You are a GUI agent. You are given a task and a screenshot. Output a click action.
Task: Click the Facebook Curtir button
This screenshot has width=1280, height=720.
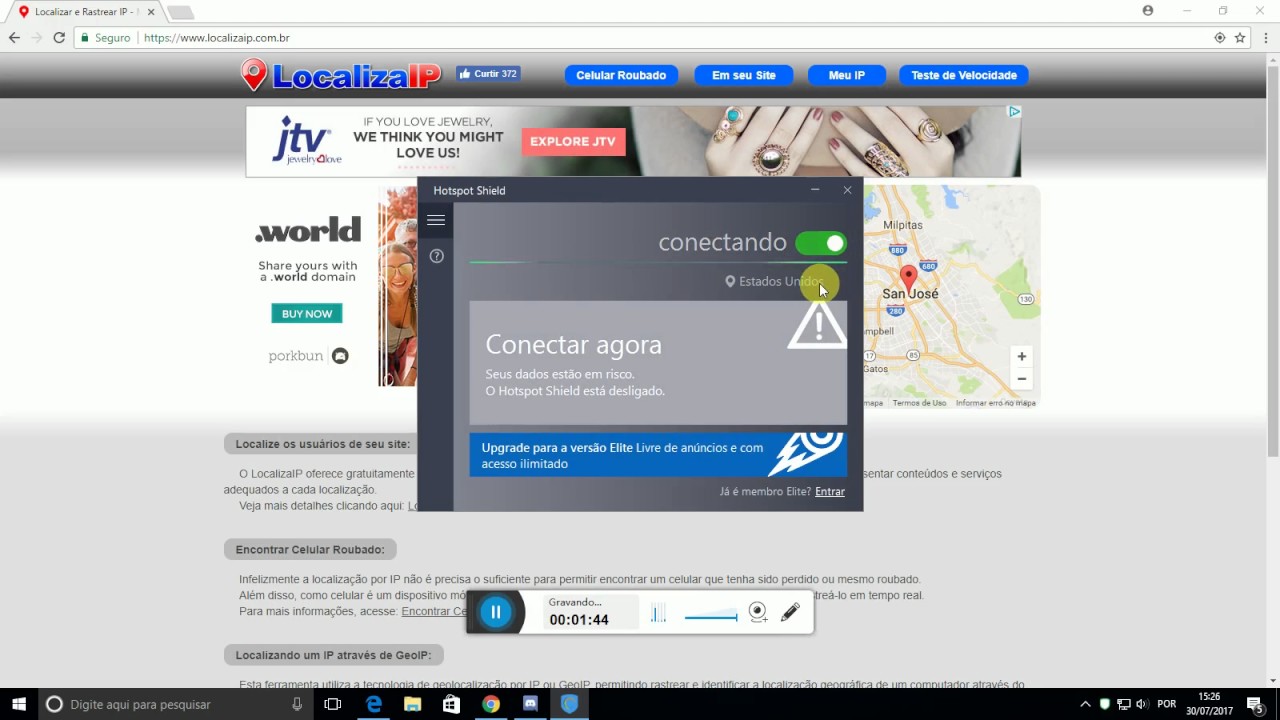point(488,74)
